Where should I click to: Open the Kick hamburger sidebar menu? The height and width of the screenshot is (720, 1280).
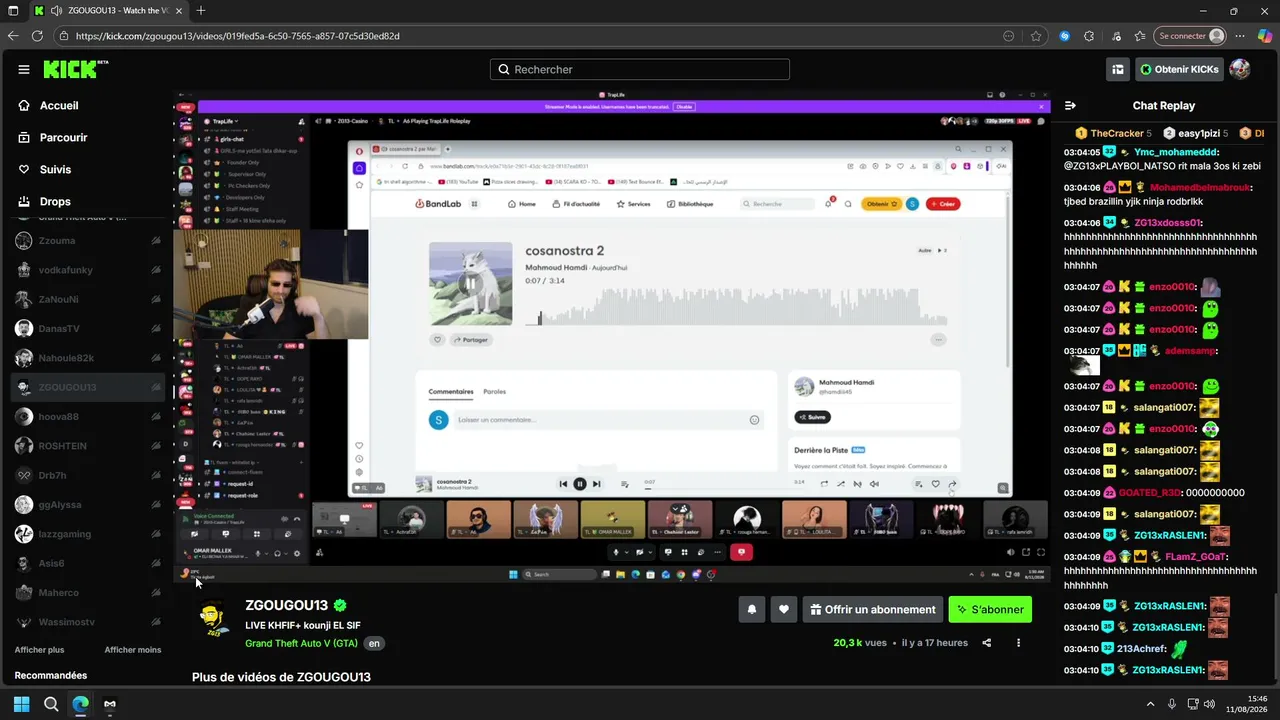(24, 69)
